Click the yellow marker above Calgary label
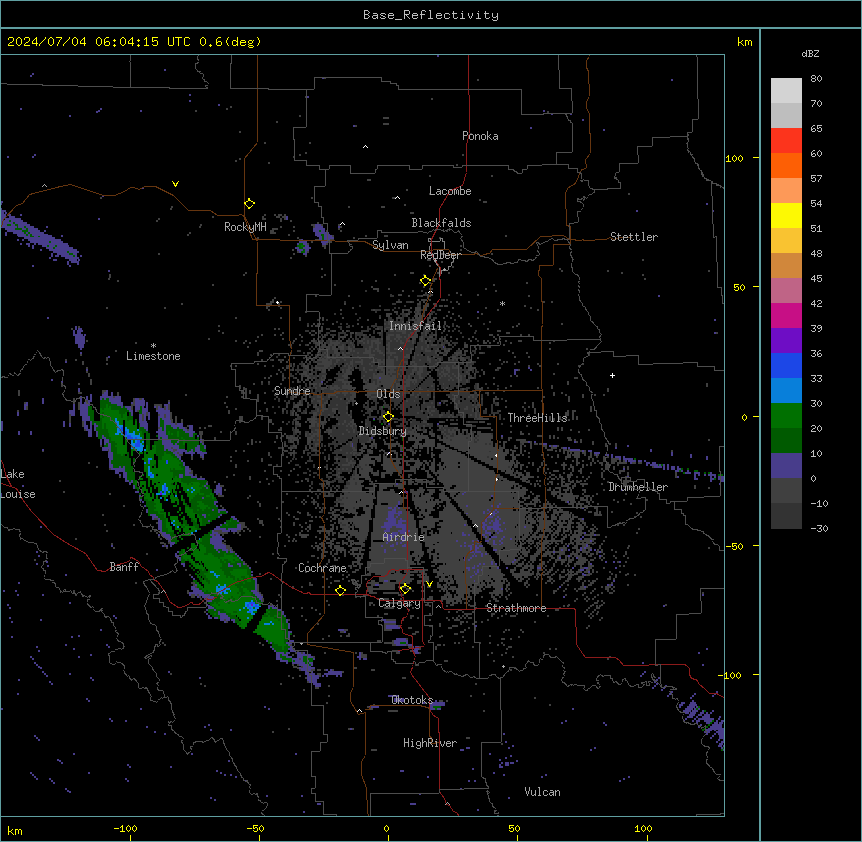Image resolution: width=862 pixels, height=842 pixels. pos(405,589)
